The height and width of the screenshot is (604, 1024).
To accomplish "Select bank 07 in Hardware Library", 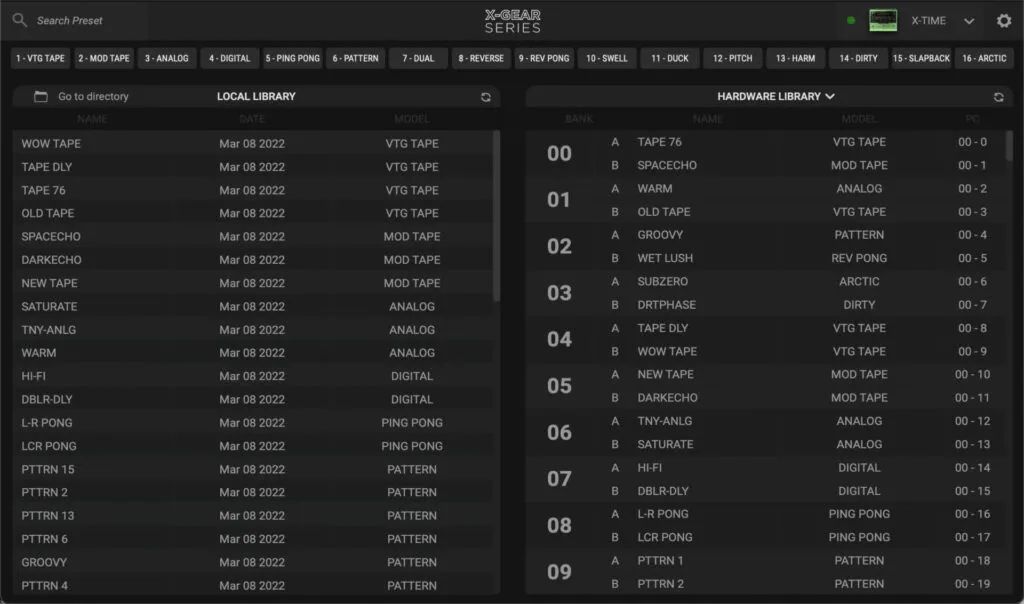I will click(559, 479).
